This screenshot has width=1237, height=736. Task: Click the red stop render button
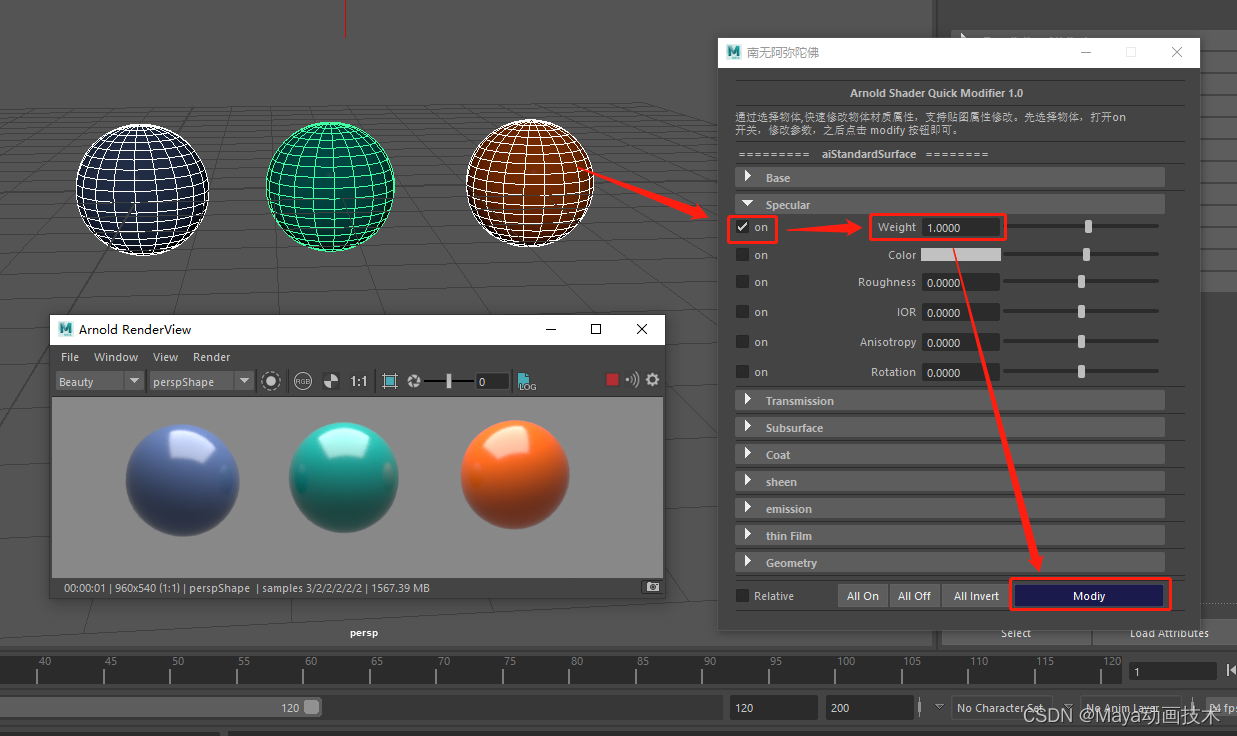(613, 380)
